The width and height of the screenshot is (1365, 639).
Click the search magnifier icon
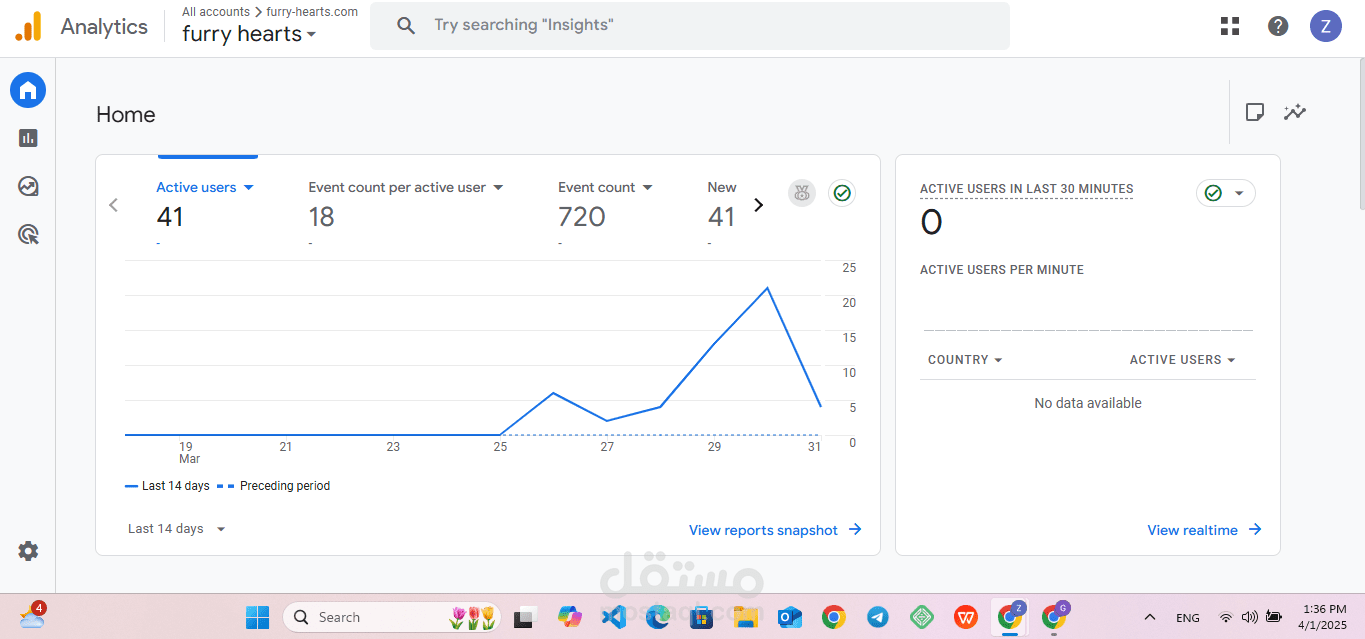(405, 26)
